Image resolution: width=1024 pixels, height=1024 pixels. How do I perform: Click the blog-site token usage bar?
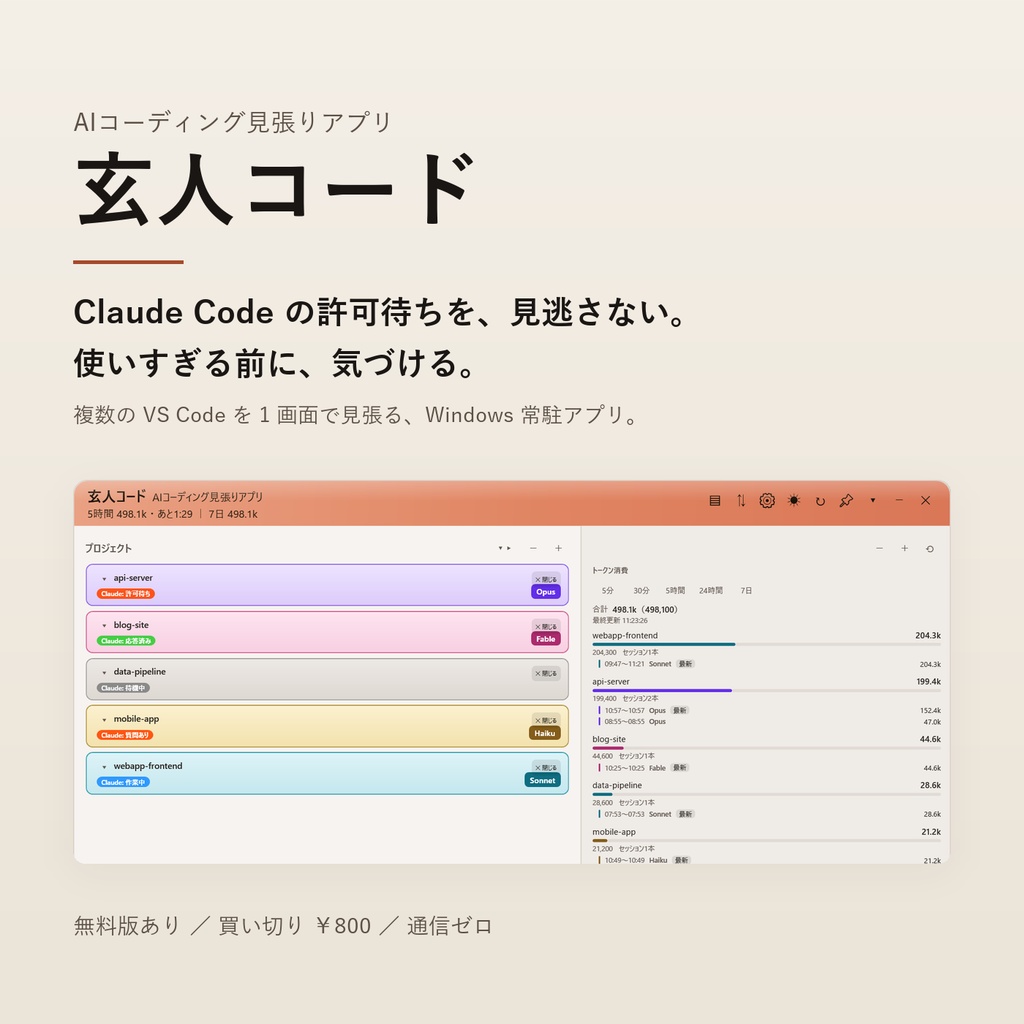click(767, 748)
